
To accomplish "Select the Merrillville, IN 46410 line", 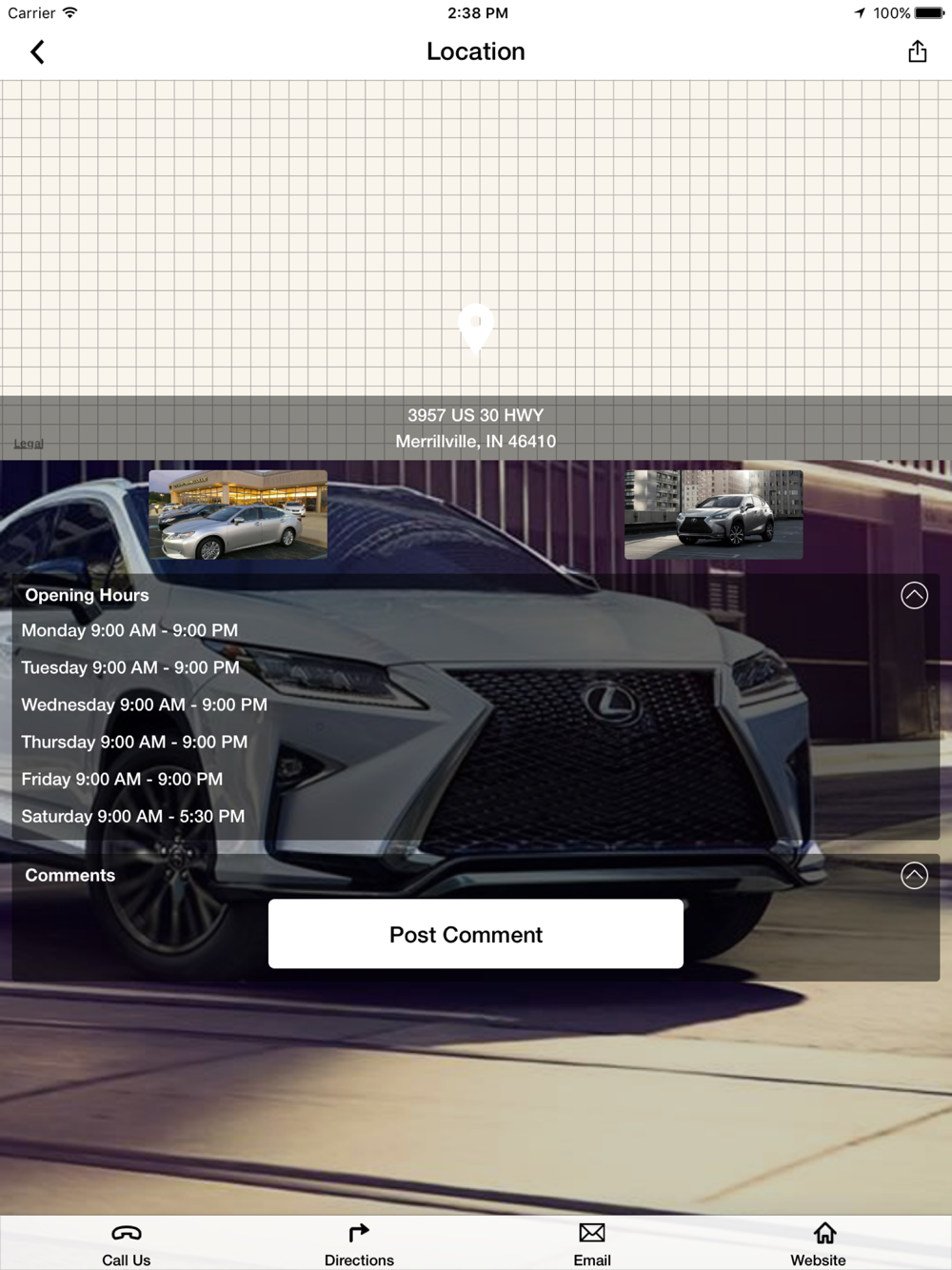I will coord(476,442).
